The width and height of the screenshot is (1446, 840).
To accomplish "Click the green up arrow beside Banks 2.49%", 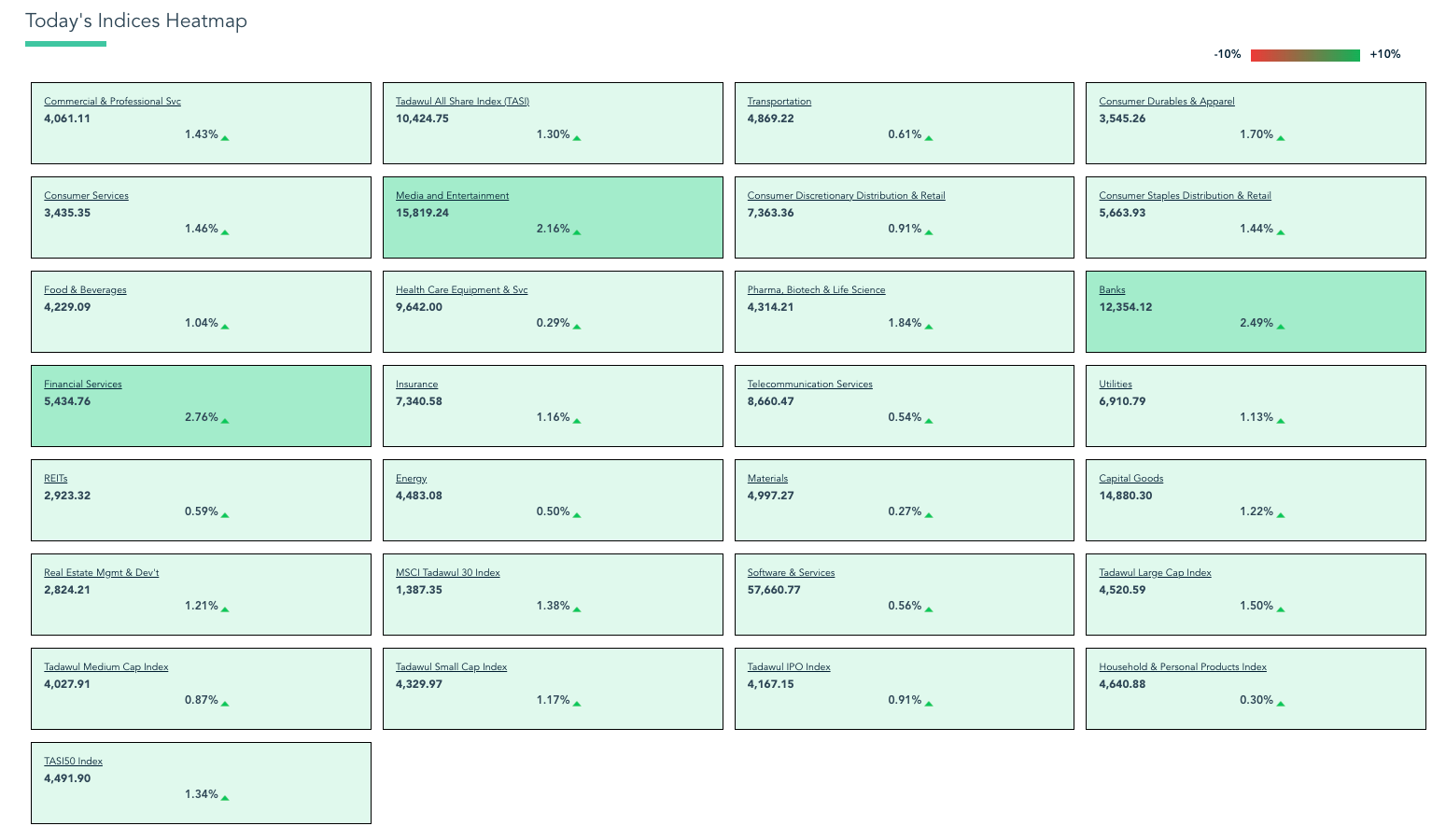I will tap(1281, 327).
